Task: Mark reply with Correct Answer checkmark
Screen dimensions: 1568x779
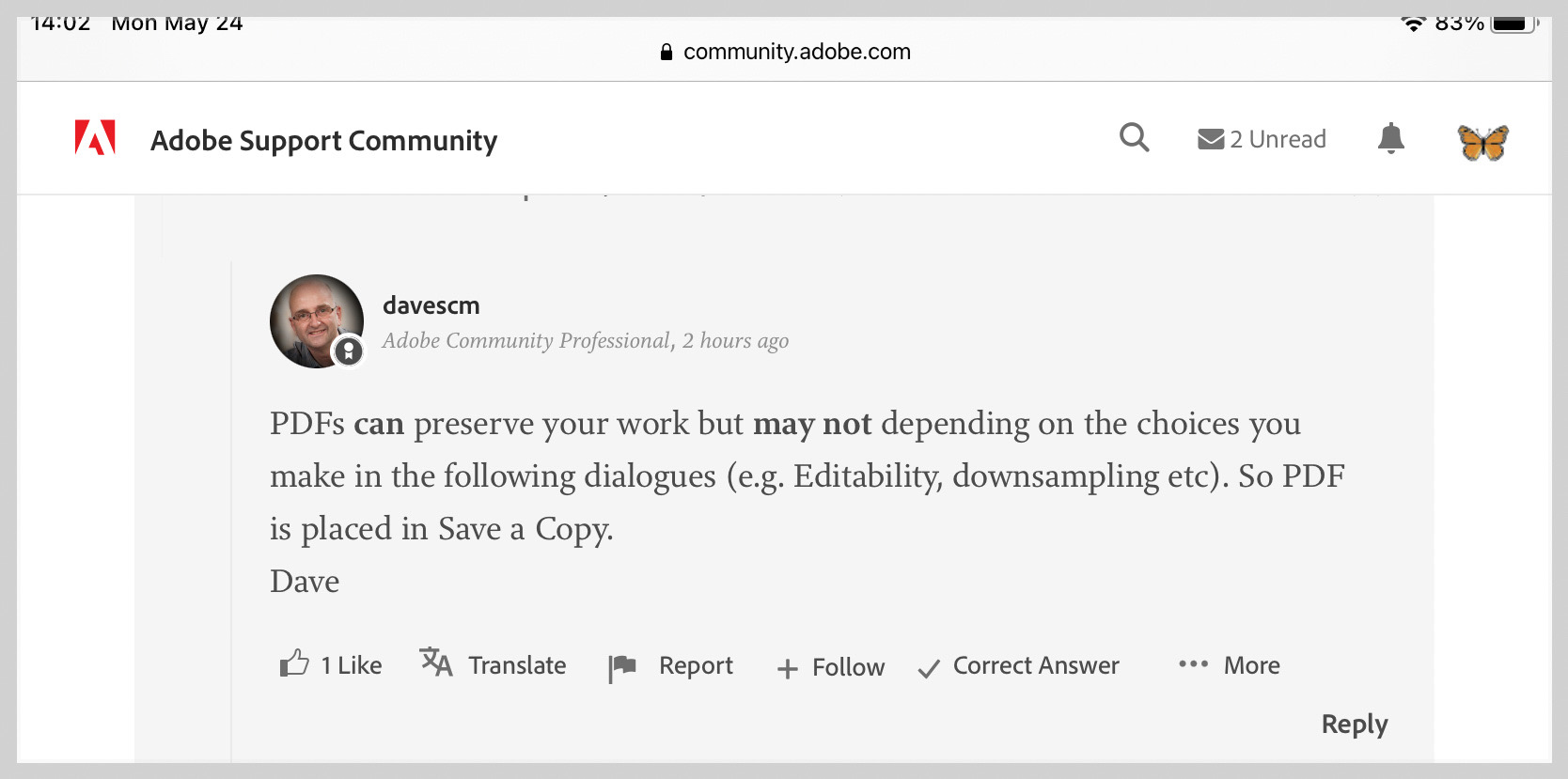Action: [929, 668]
